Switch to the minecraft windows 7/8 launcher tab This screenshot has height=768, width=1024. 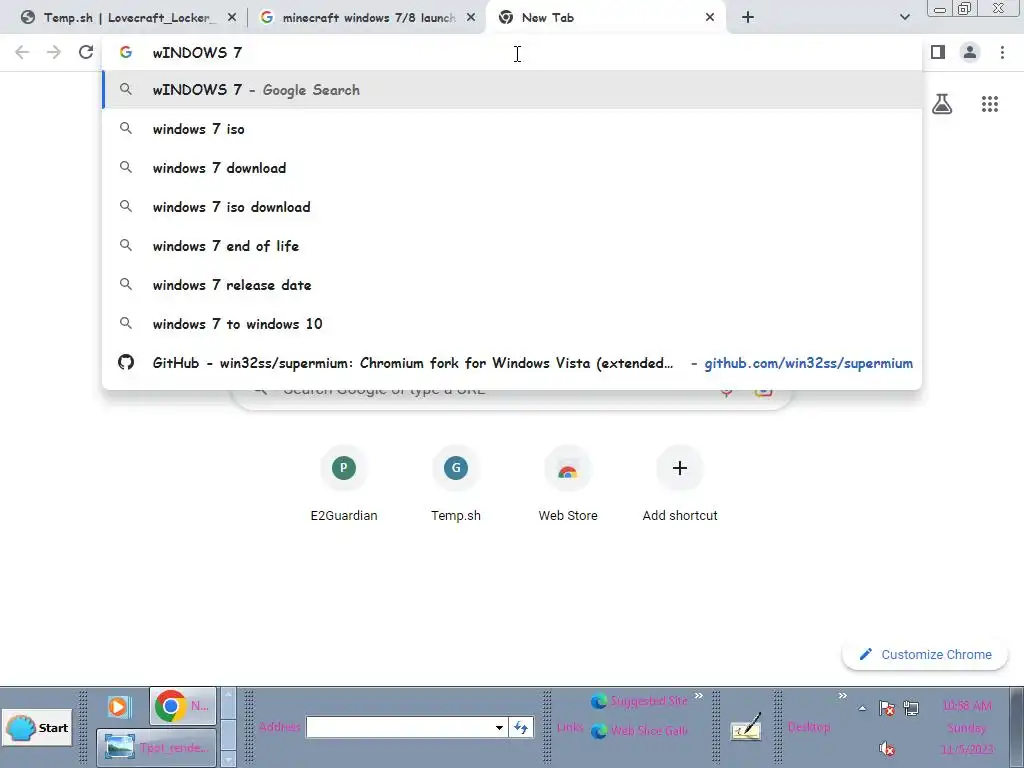click(x=366, y=18)
